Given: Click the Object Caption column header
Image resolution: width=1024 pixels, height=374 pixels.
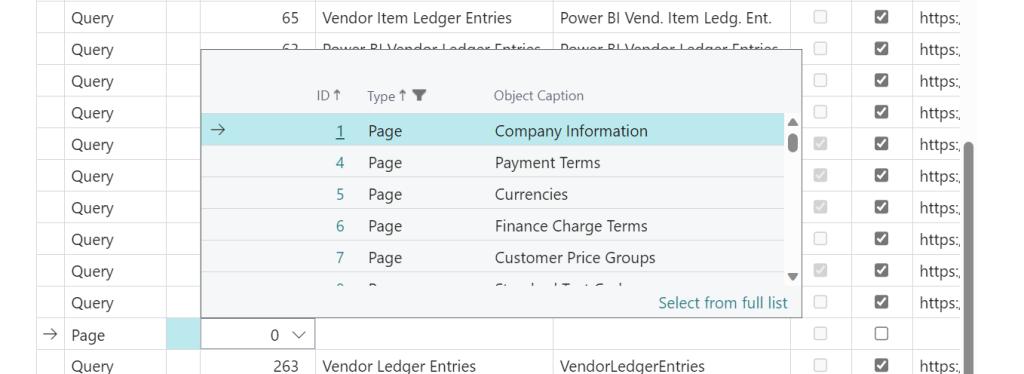Looking at the screenshot, I should point(539,96).
